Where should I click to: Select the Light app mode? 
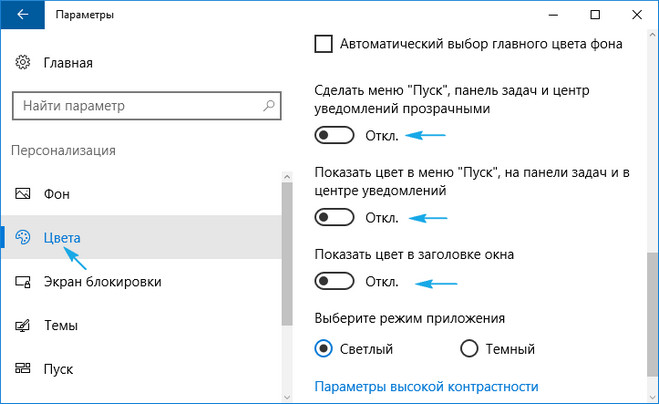pyautogui.click(x=323, y=349)
